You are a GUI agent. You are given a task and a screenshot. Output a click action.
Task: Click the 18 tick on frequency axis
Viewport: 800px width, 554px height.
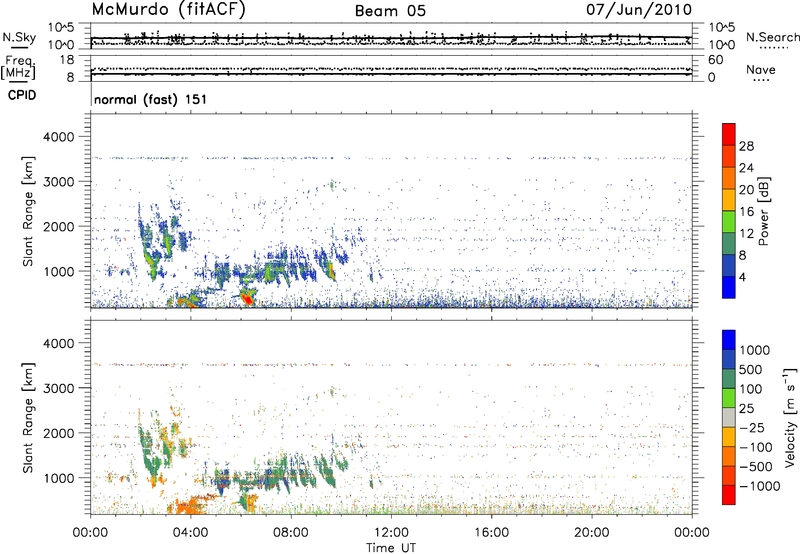(67, 60)
